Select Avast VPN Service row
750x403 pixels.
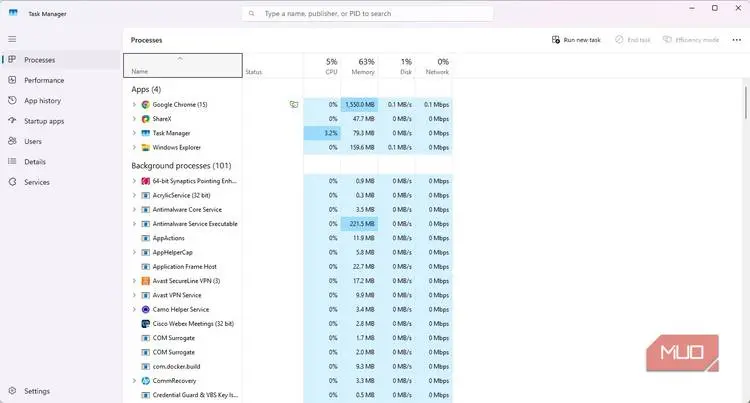288,295
